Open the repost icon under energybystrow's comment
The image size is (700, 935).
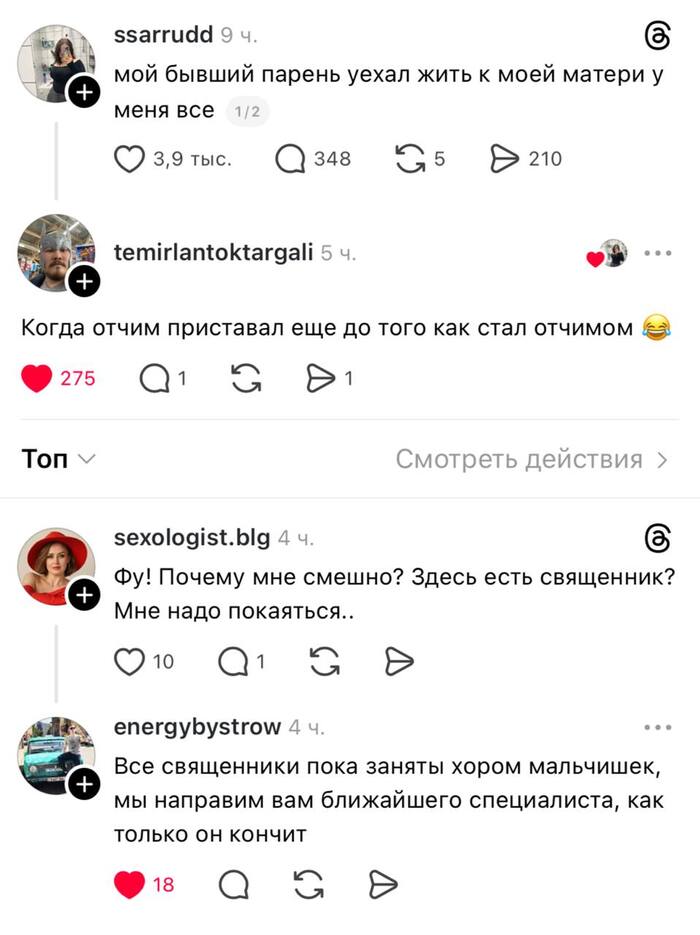pyautogui.click(x=306, y=882)
